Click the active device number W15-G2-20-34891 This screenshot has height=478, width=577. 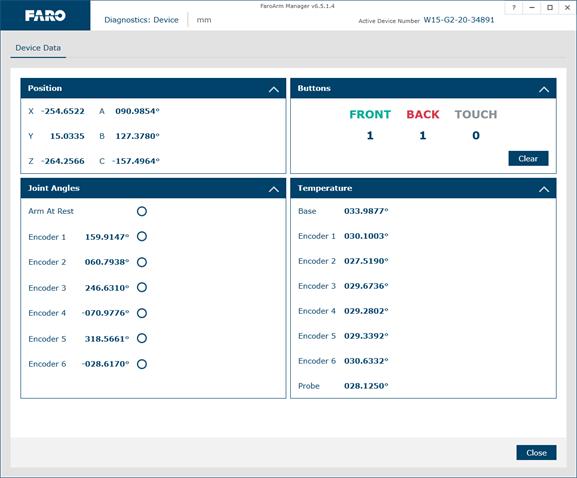pos(459,20)
